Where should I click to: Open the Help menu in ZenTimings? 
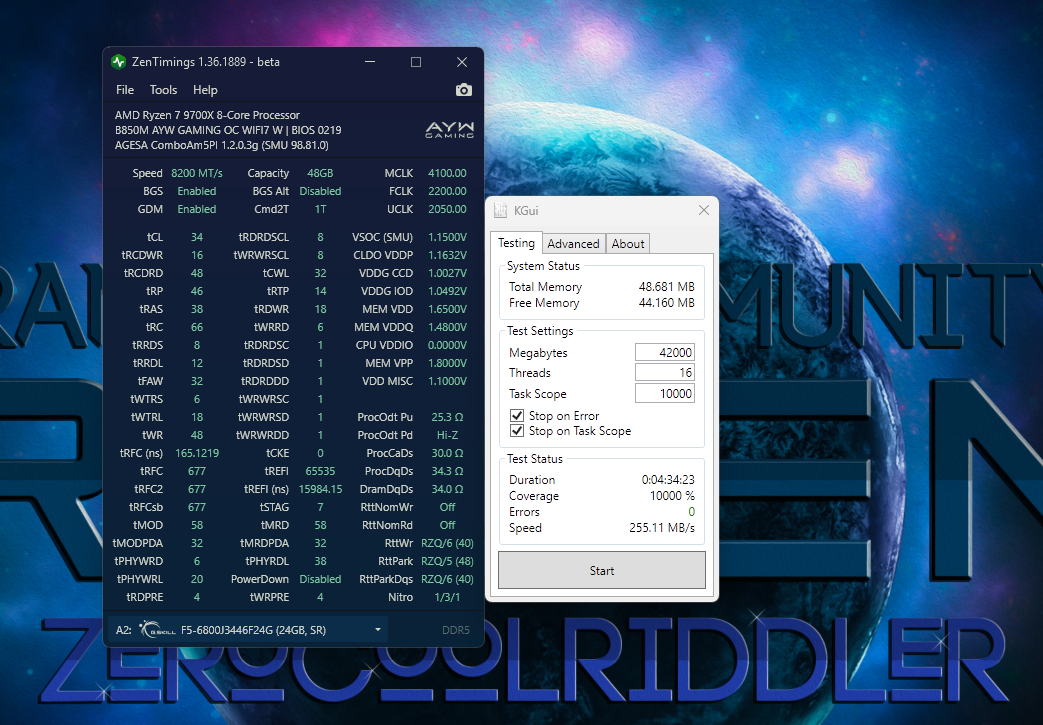[x=205, y=90]
